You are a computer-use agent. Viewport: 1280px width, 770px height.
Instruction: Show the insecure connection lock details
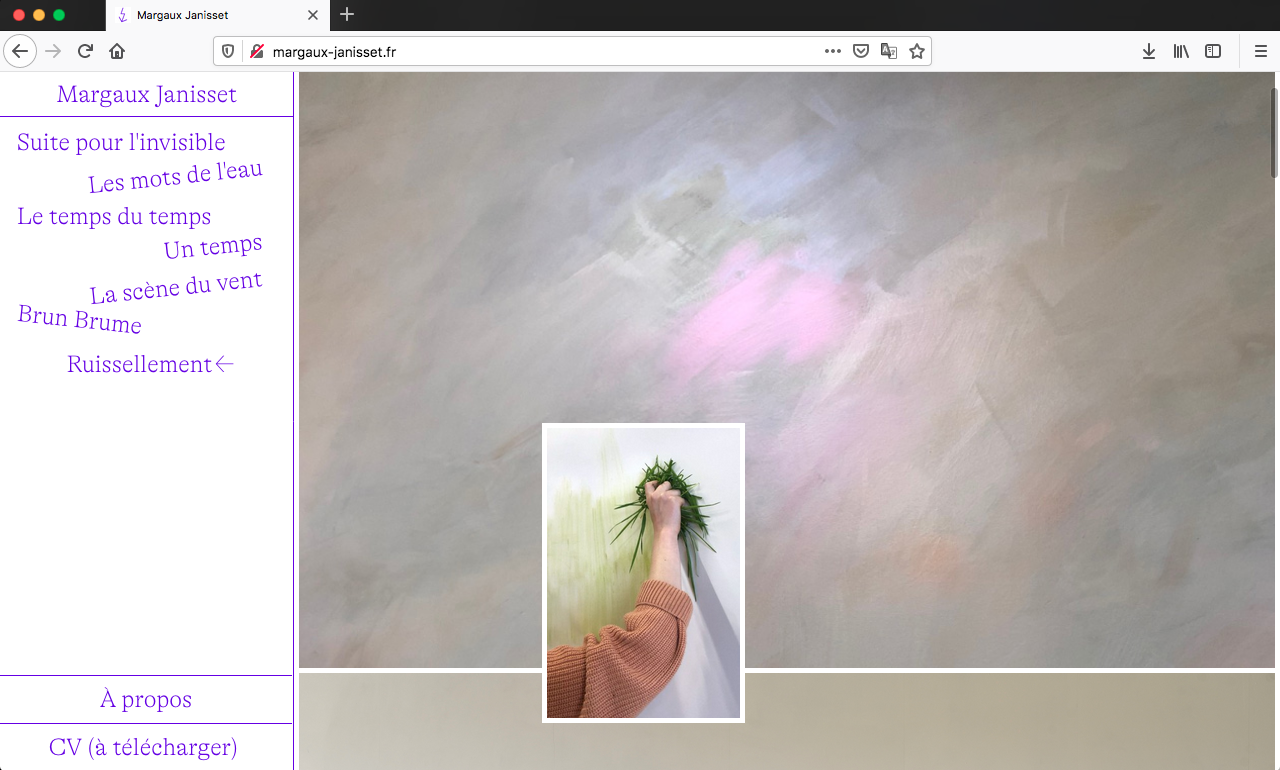(x=257, y=51)
